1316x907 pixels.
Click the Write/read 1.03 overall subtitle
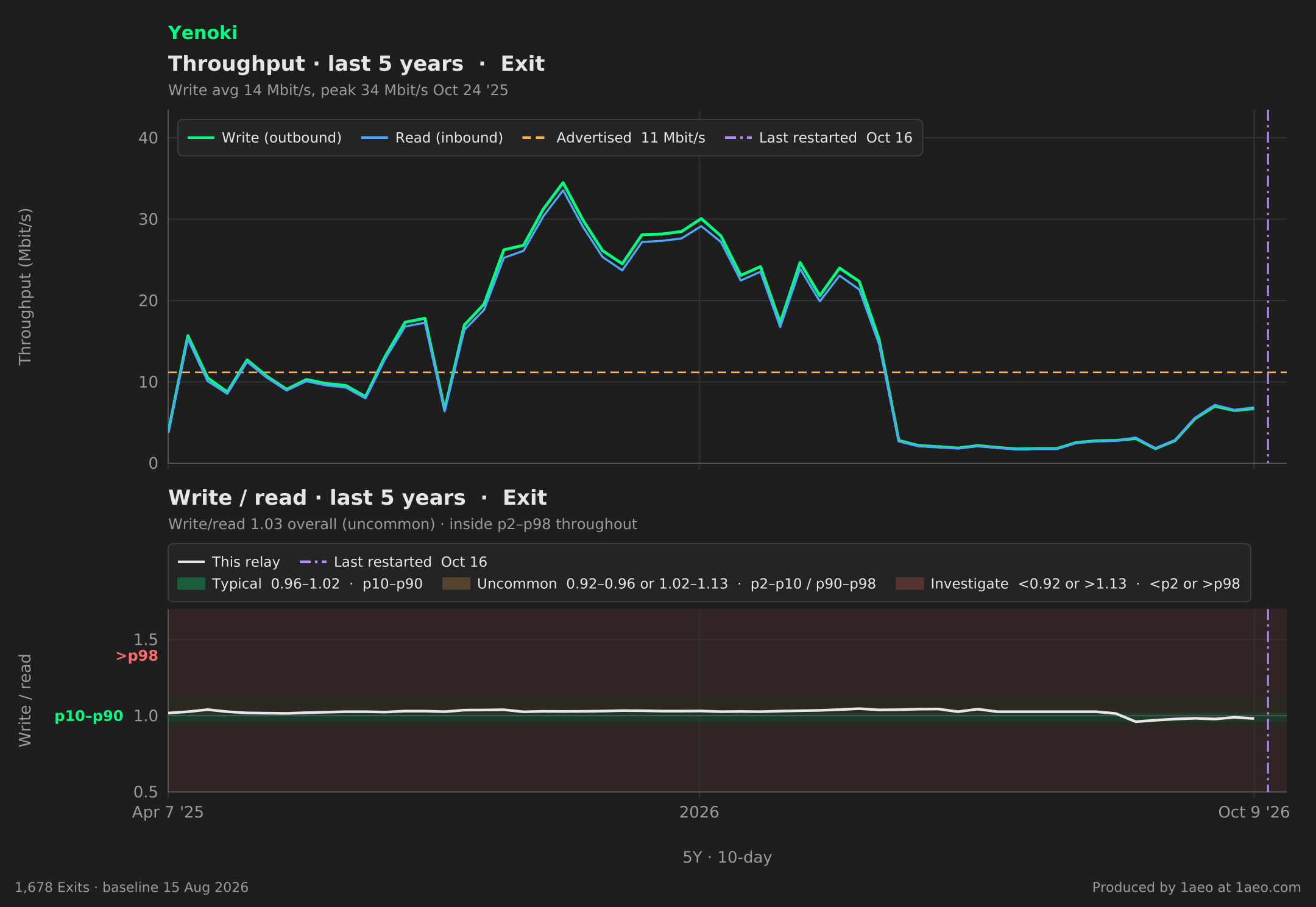[403, 524]
